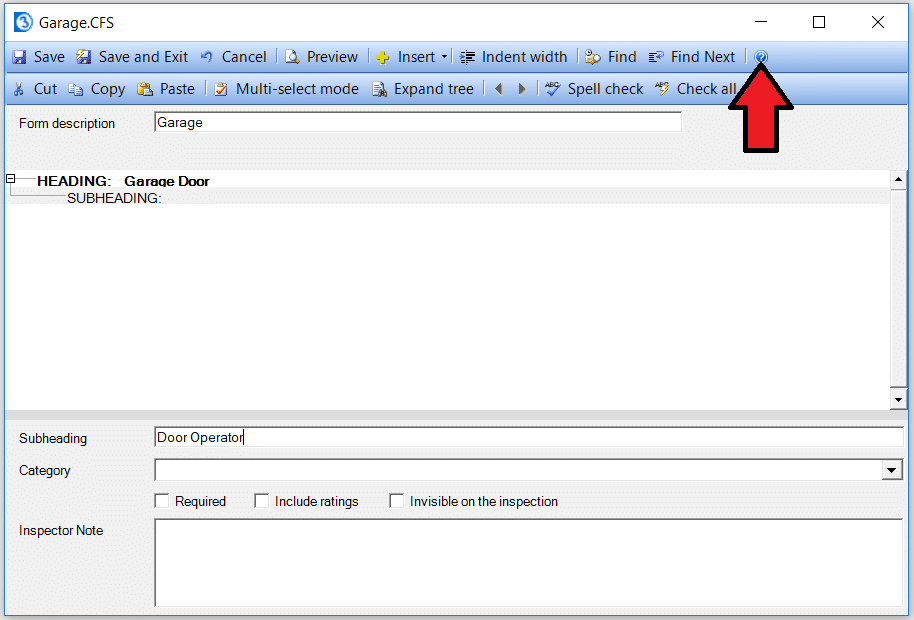This screenshot has height=620, width=914.
Task: Collapse the Garage Door heading node
Action: 11,179
